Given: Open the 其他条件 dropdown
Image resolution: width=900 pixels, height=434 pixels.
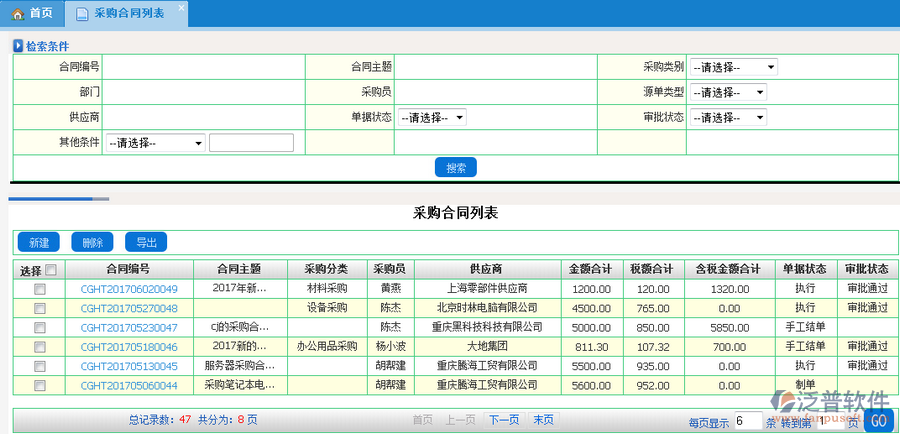Looking at the screenshot, I should (x=155, y=143).
